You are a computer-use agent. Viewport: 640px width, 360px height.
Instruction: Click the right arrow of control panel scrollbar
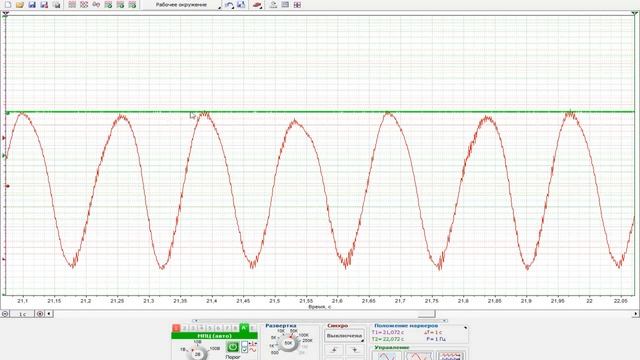tap(444, 321)
